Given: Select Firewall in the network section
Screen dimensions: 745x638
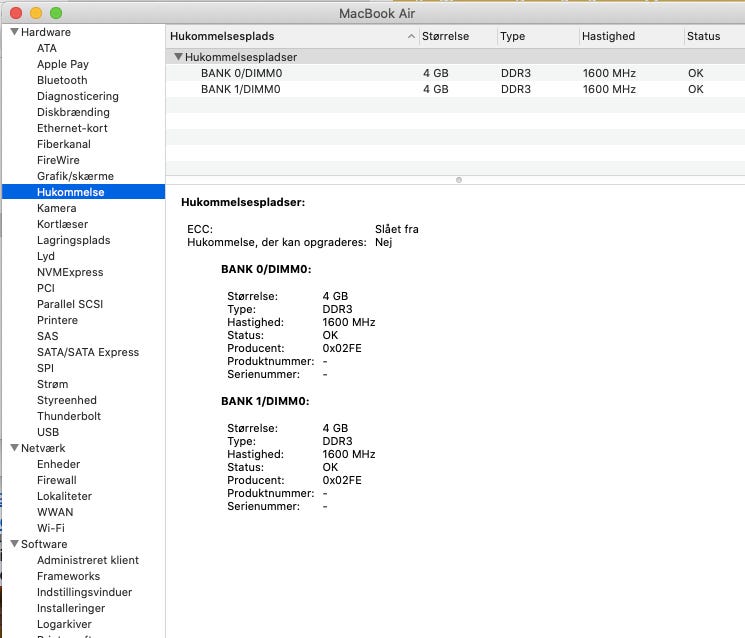Looking at the screenshot, I should pos(56,480).
